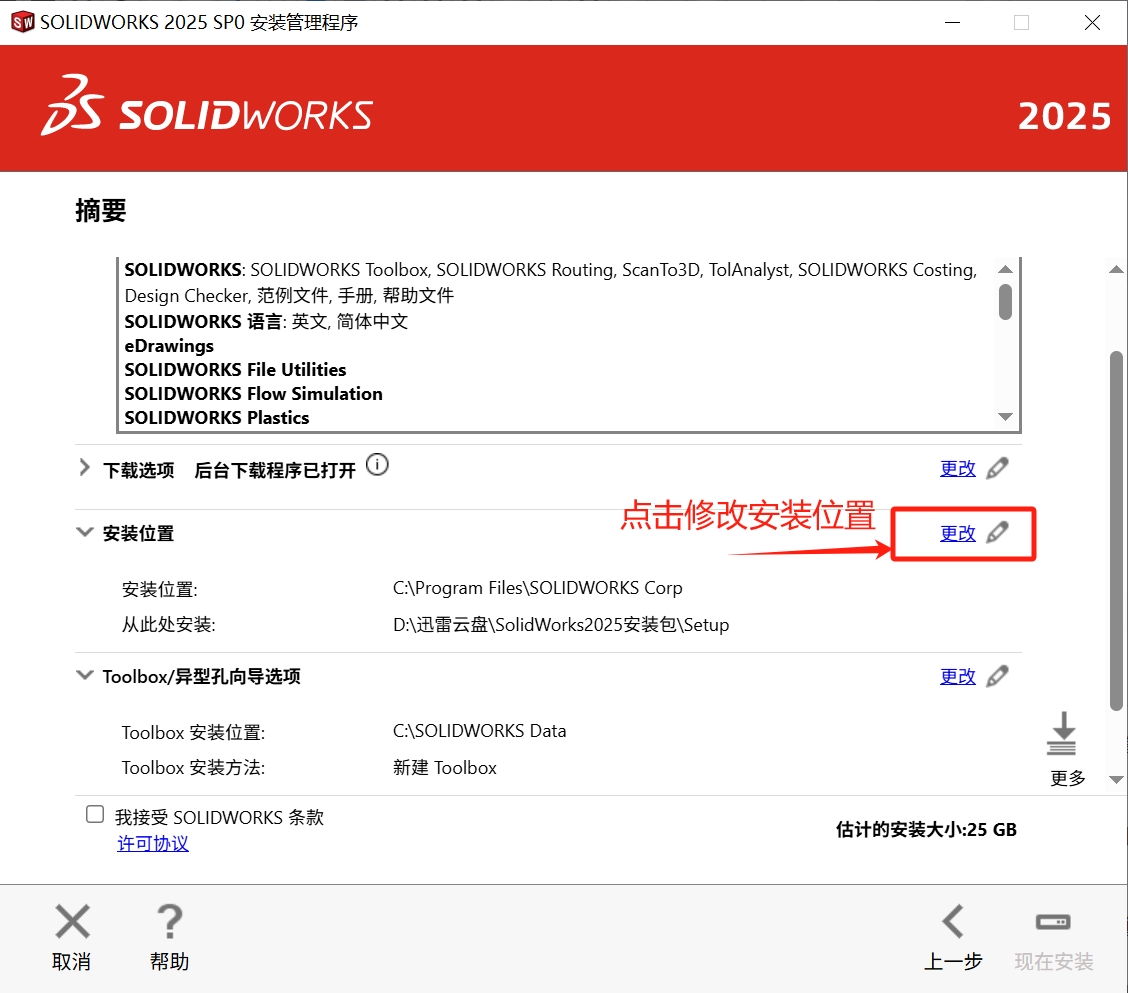Click the 摘要 heading
Viewport: 1128px width, 993px height.
(x=101, y=211)
